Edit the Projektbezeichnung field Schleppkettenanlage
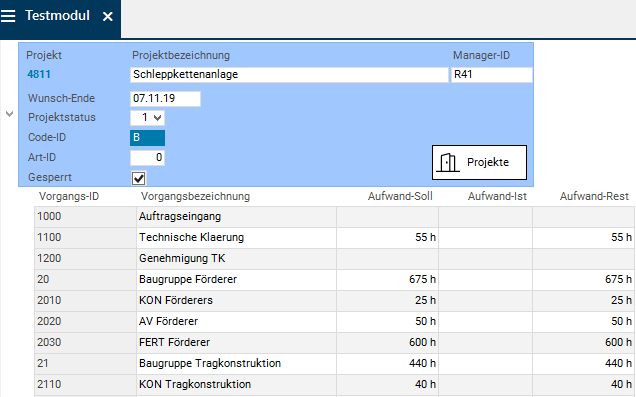Image resolution: width=636 pixels, height=397 pixels. [289, 75]
